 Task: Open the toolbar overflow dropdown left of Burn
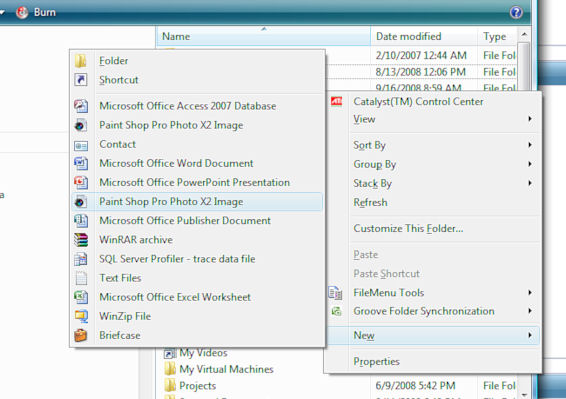click(x=3, y=12)
